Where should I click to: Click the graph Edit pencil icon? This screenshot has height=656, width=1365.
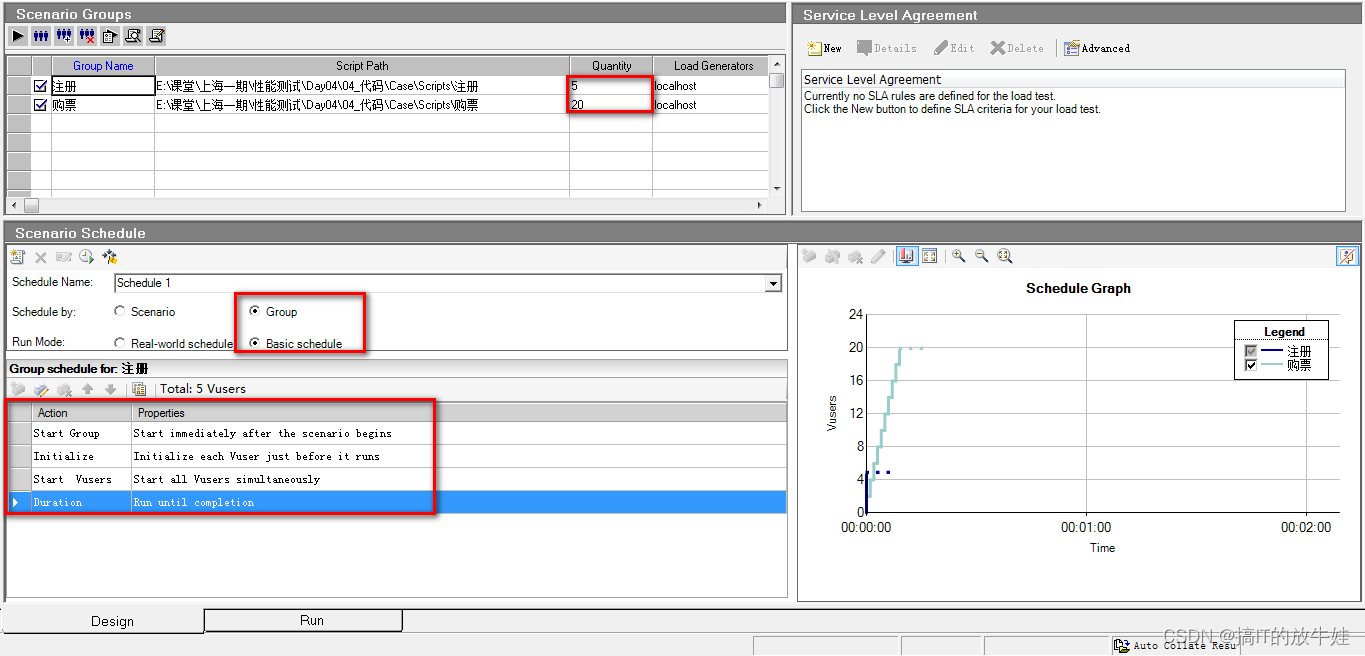point(878,256)
